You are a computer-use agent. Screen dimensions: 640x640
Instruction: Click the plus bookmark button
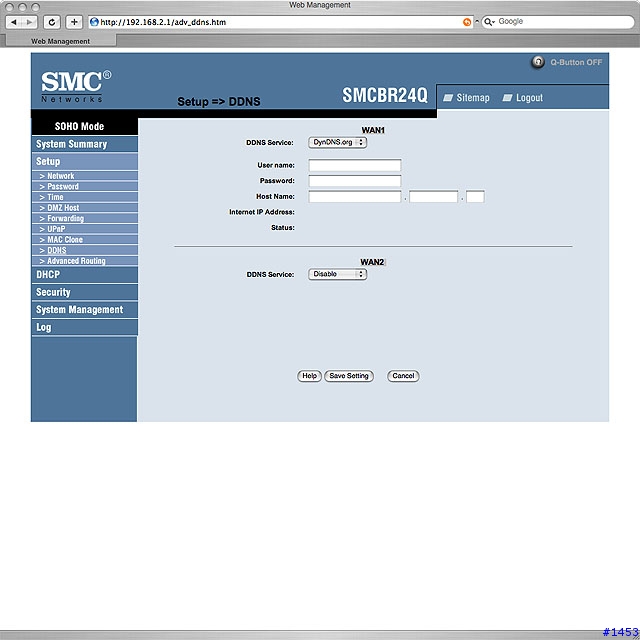tap(74, 22)
